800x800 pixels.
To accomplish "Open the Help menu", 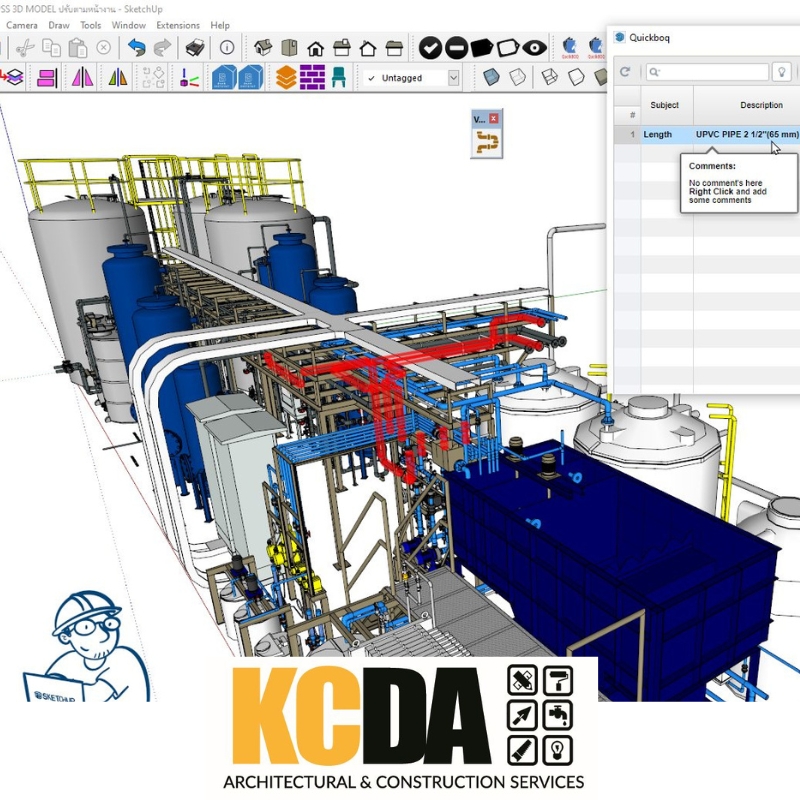I will click(x=220, y=25).
